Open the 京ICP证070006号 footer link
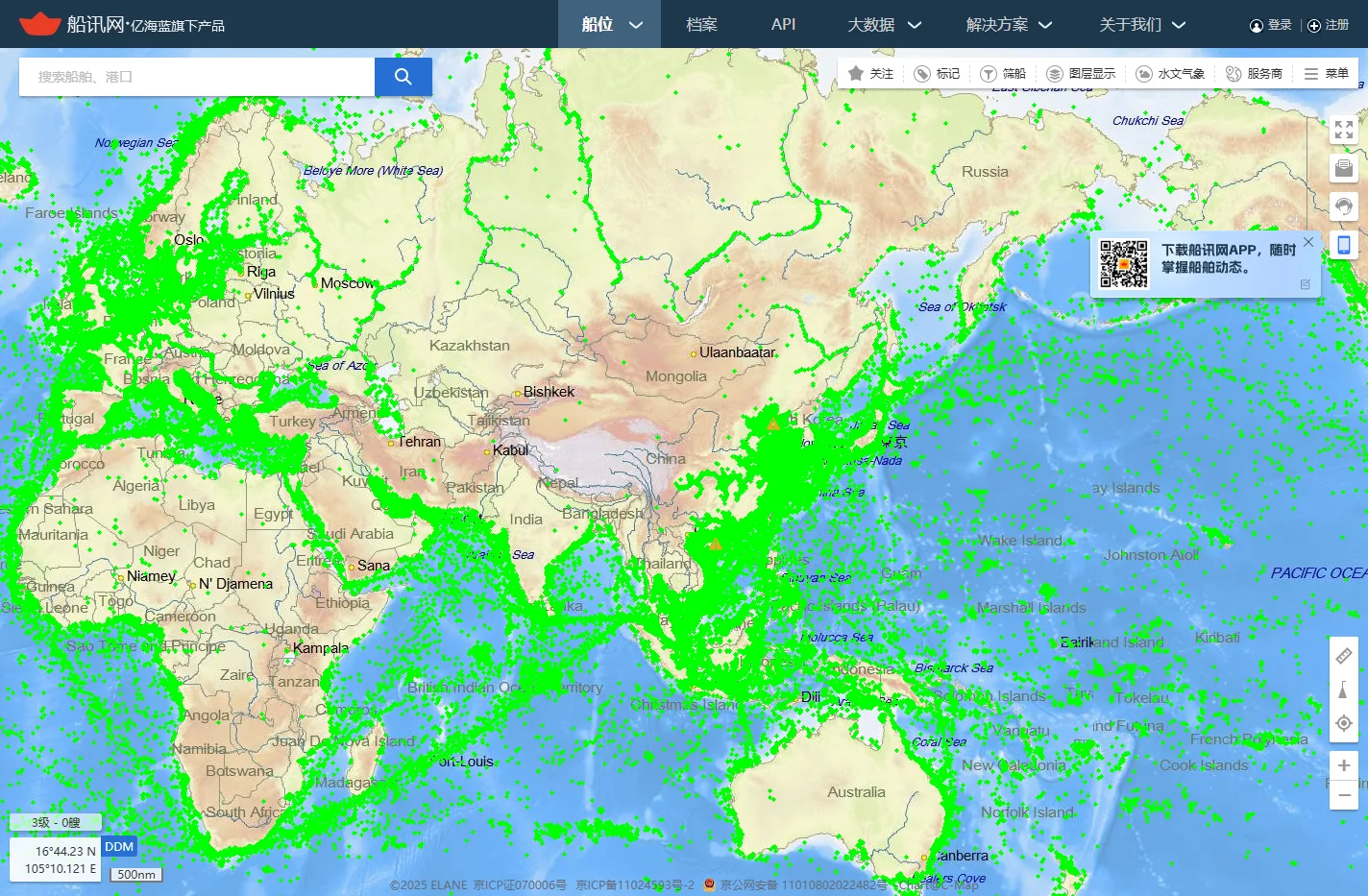This screenshot has height=896, width=1368. pos(520,884)
